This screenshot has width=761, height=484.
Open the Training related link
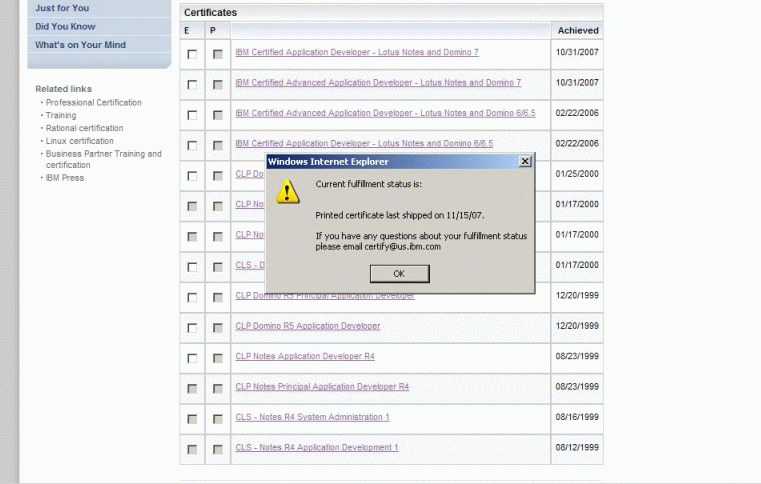pyautogui.click(x=61, y=116)
